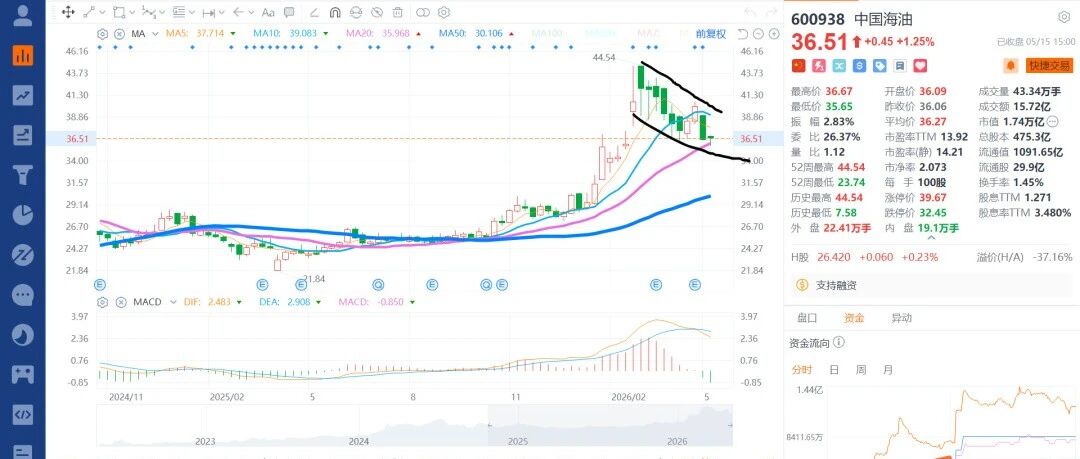Open the highlighted orange quotes chart sidebar icon

point(23,55)
